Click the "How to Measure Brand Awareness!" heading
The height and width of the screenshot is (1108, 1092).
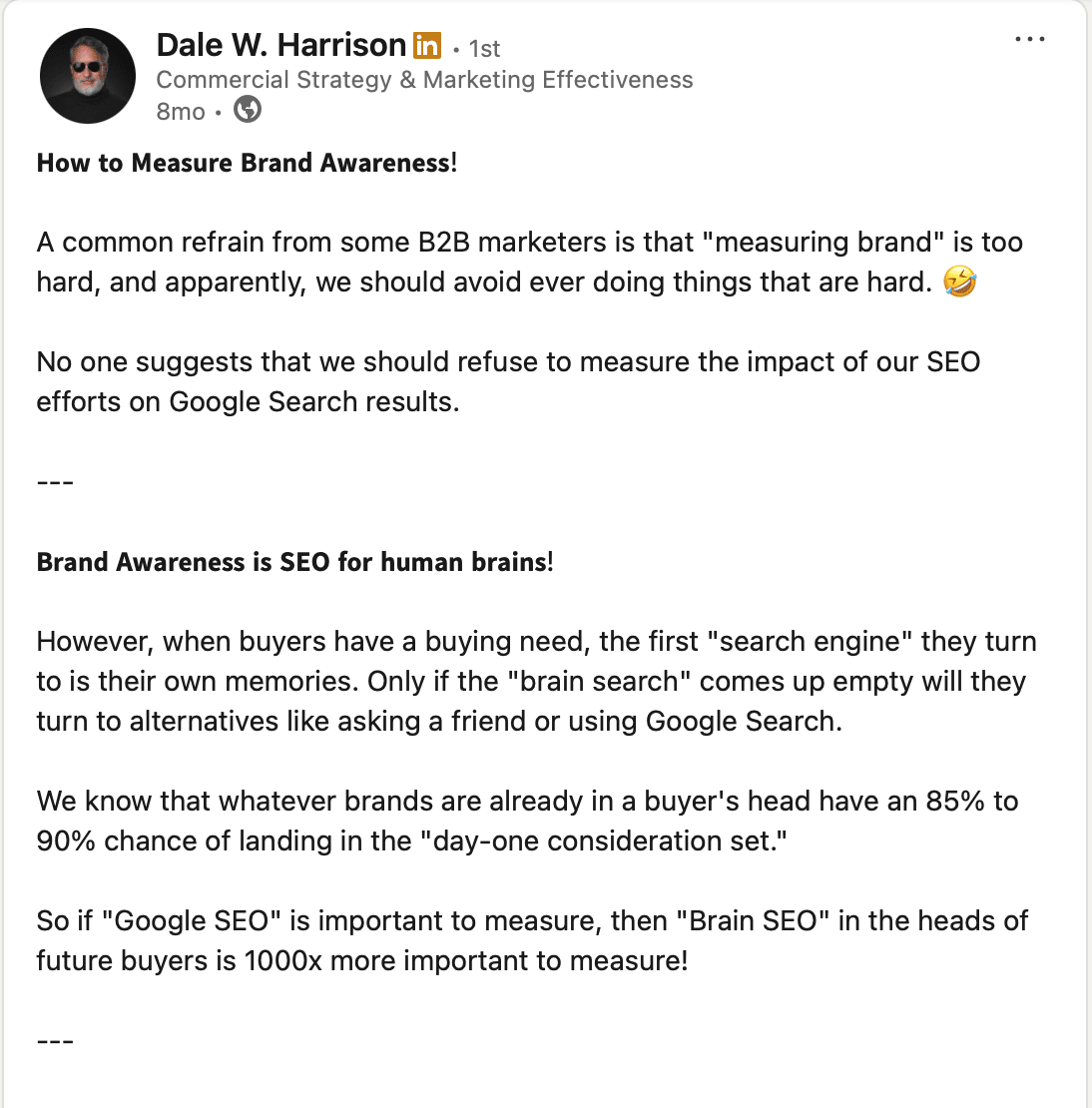247,163
